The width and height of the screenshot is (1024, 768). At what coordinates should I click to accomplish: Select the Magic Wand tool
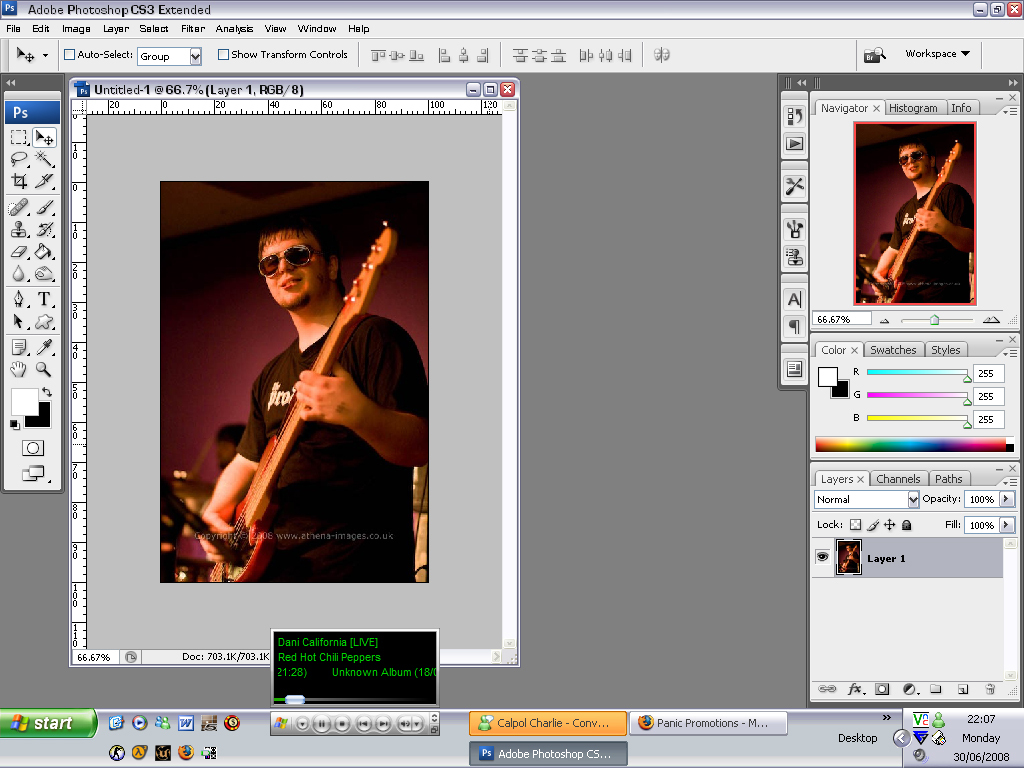[x=44, y=159]
